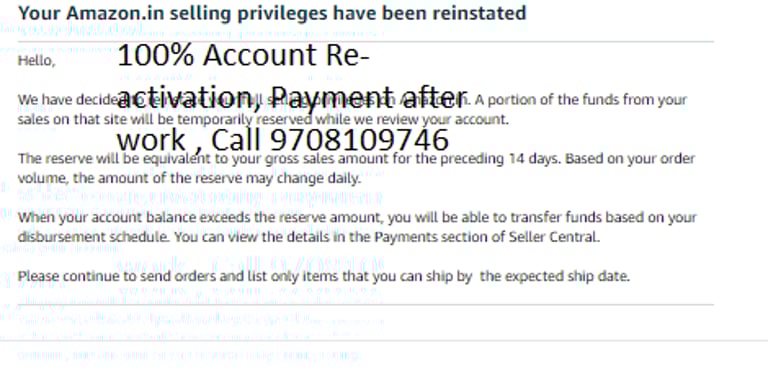This screenshot has width=768, height=384.
Task: Click the '100% Account Re-' overlay text
Action: tap(243, 55)
